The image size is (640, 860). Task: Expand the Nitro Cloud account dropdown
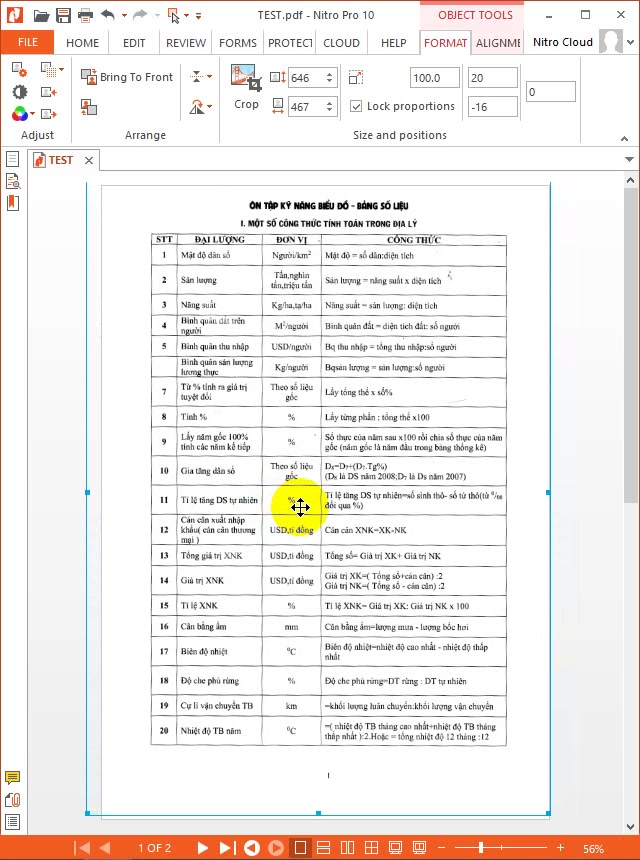pos(630,43)
